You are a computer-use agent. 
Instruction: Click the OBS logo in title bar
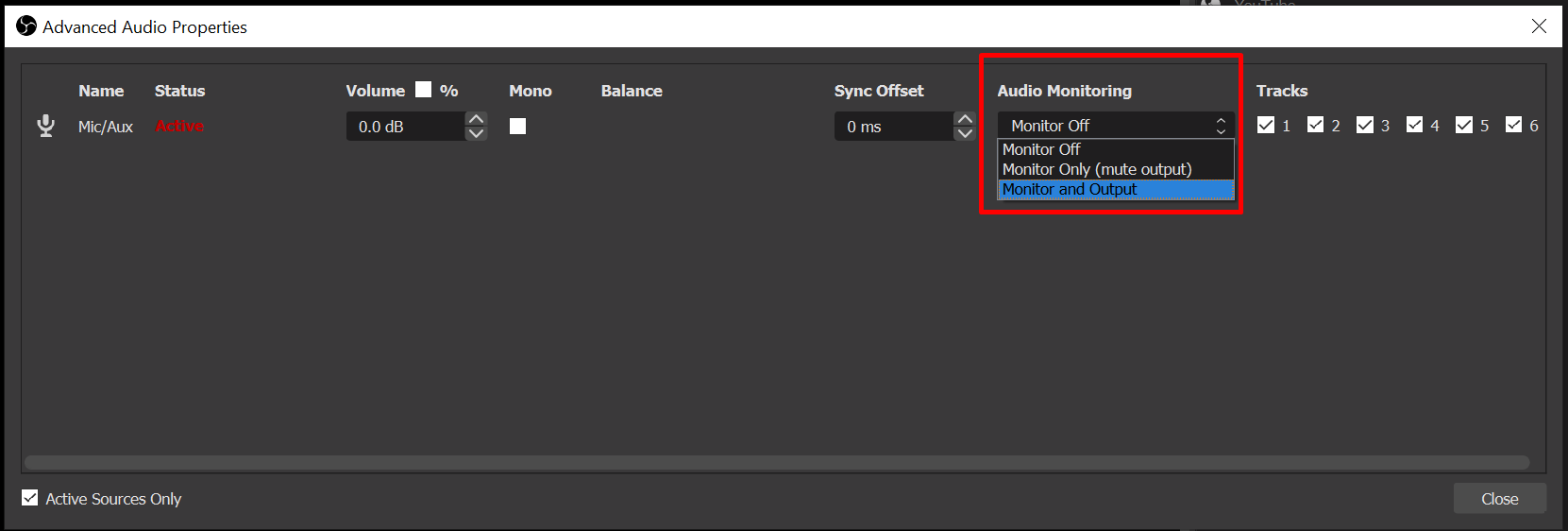pos(26,26)
